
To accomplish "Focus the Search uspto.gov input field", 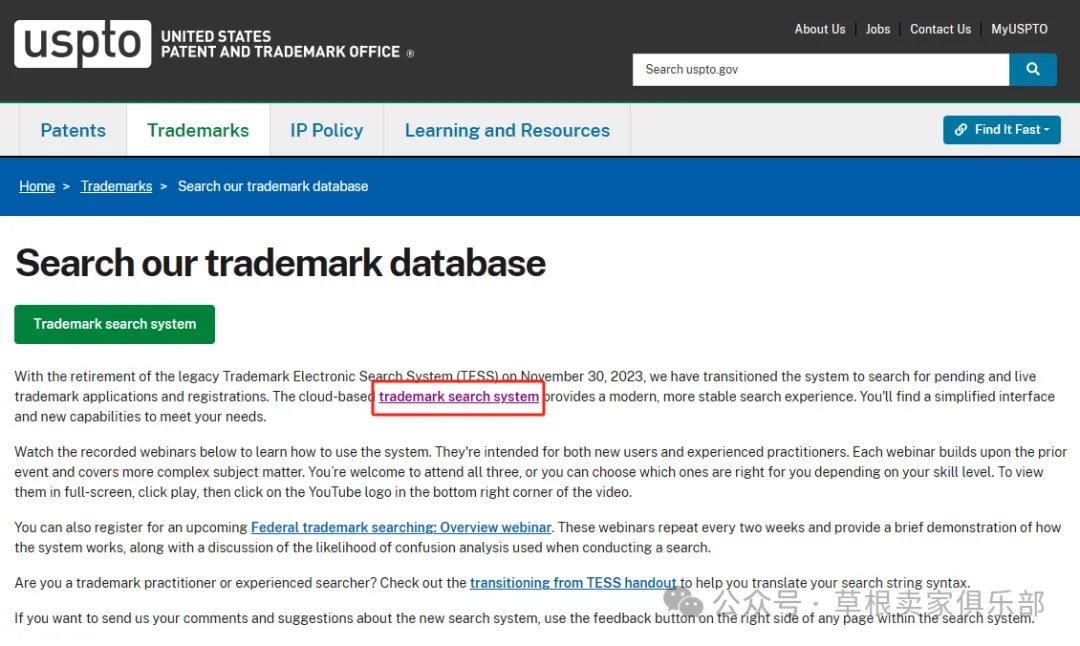I will [x=821, y=70].
